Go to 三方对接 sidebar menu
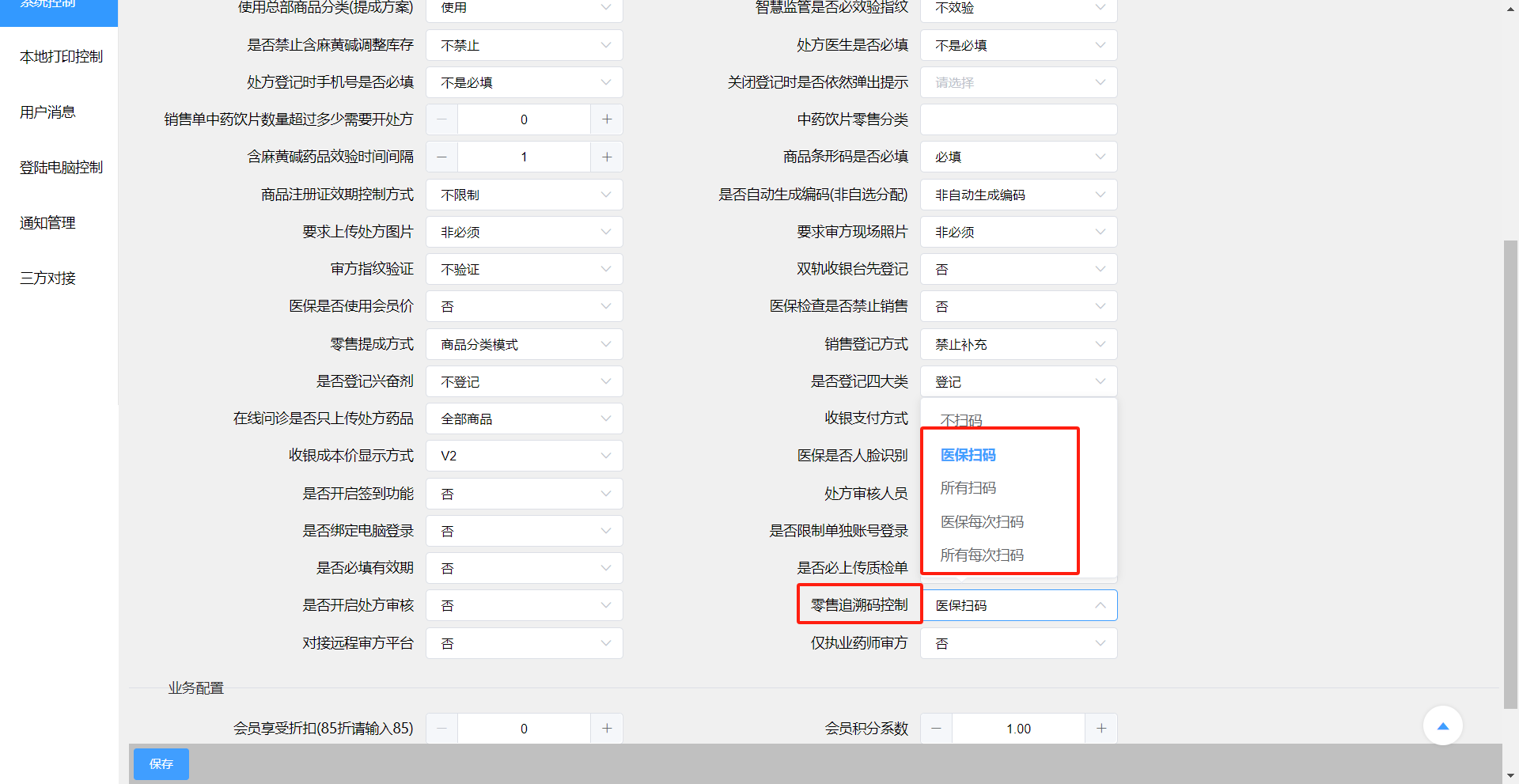The image size is (1519, 784). tap(47, 278)
